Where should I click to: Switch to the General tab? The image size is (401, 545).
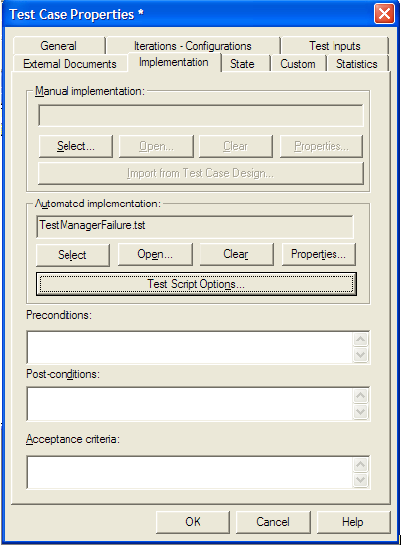(59, 46)
